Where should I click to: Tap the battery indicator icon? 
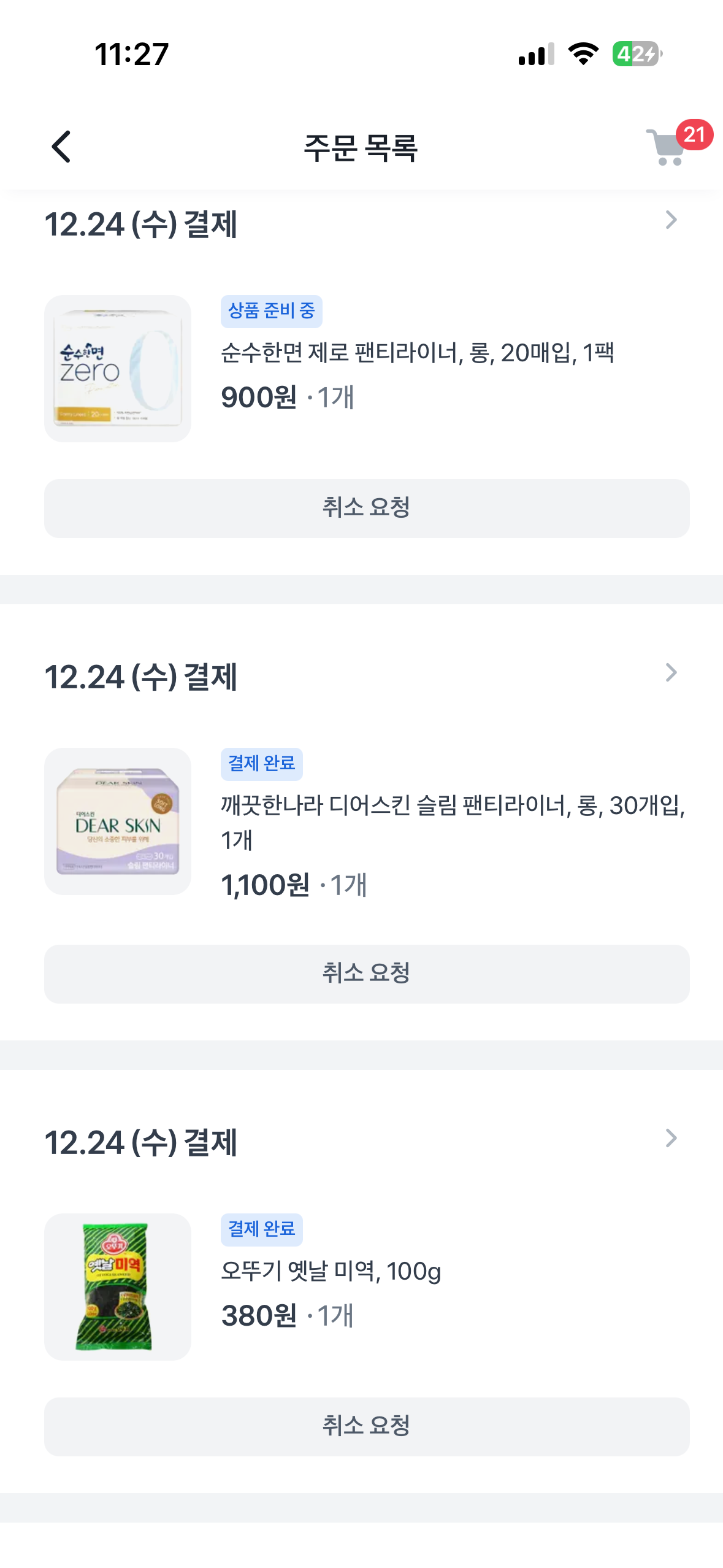coord(637,54)
